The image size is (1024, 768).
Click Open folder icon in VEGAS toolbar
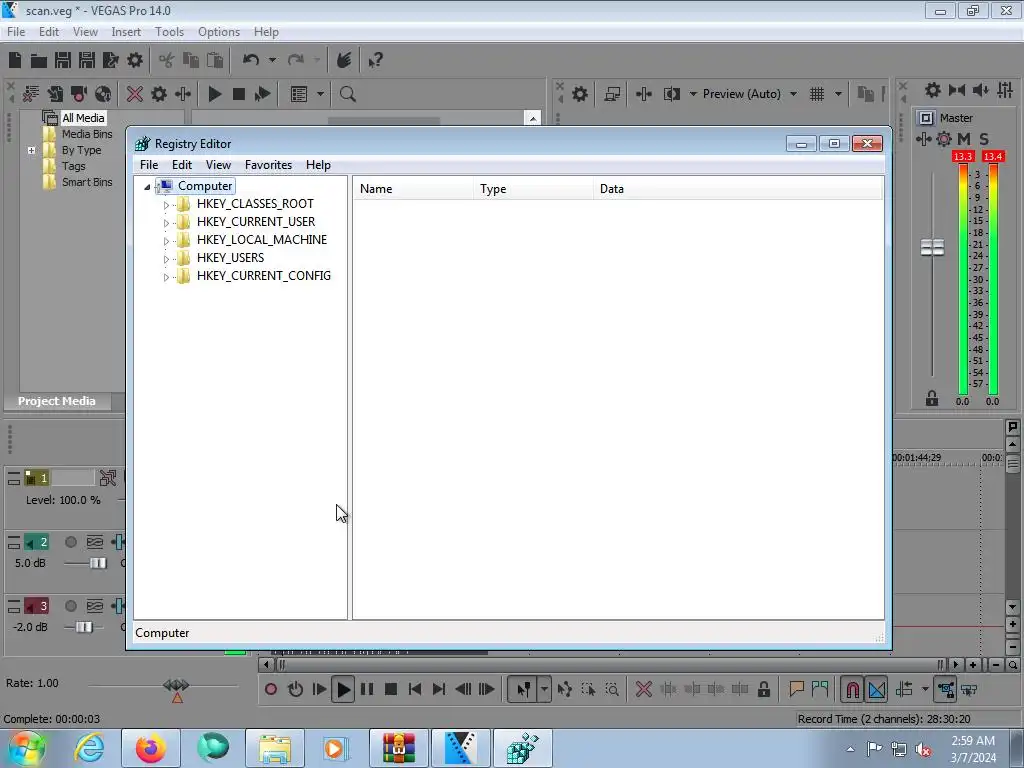tap(39, 61)
